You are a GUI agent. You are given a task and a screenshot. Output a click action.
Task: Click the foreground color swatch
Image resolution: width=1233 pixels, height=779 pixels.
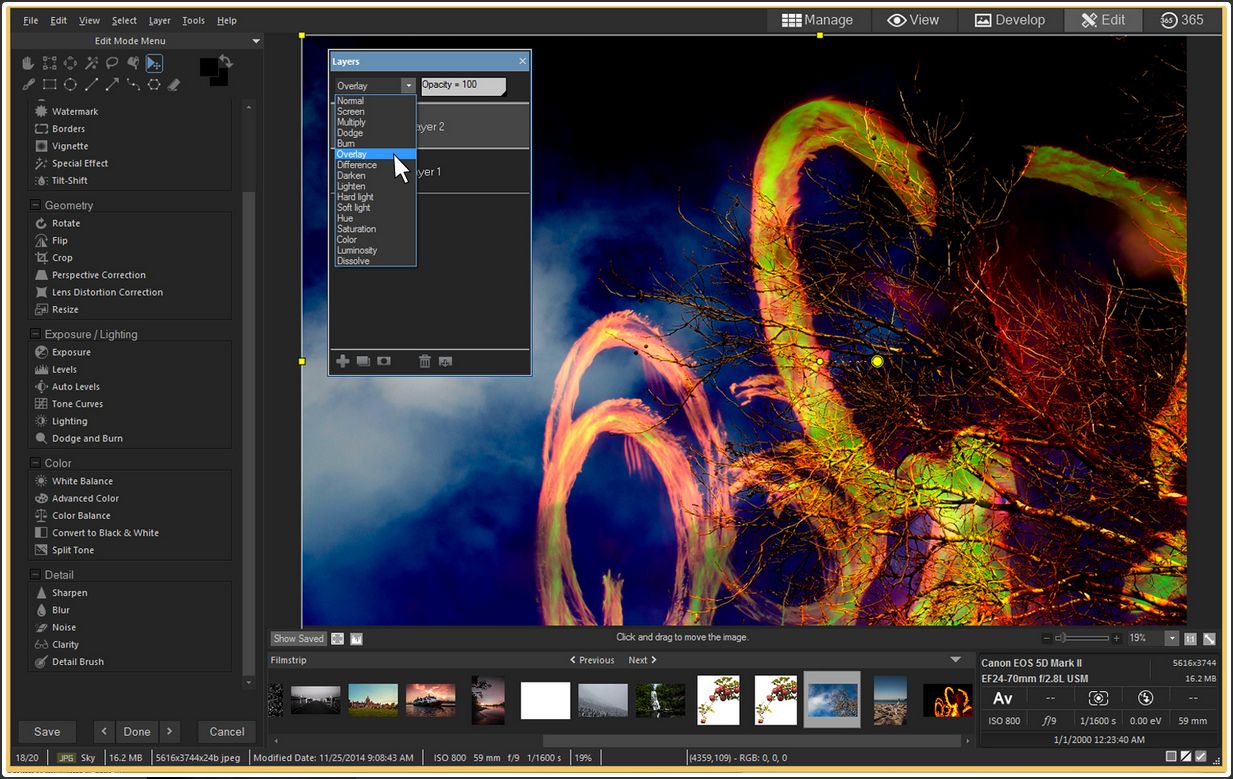[x=208, y=67]
